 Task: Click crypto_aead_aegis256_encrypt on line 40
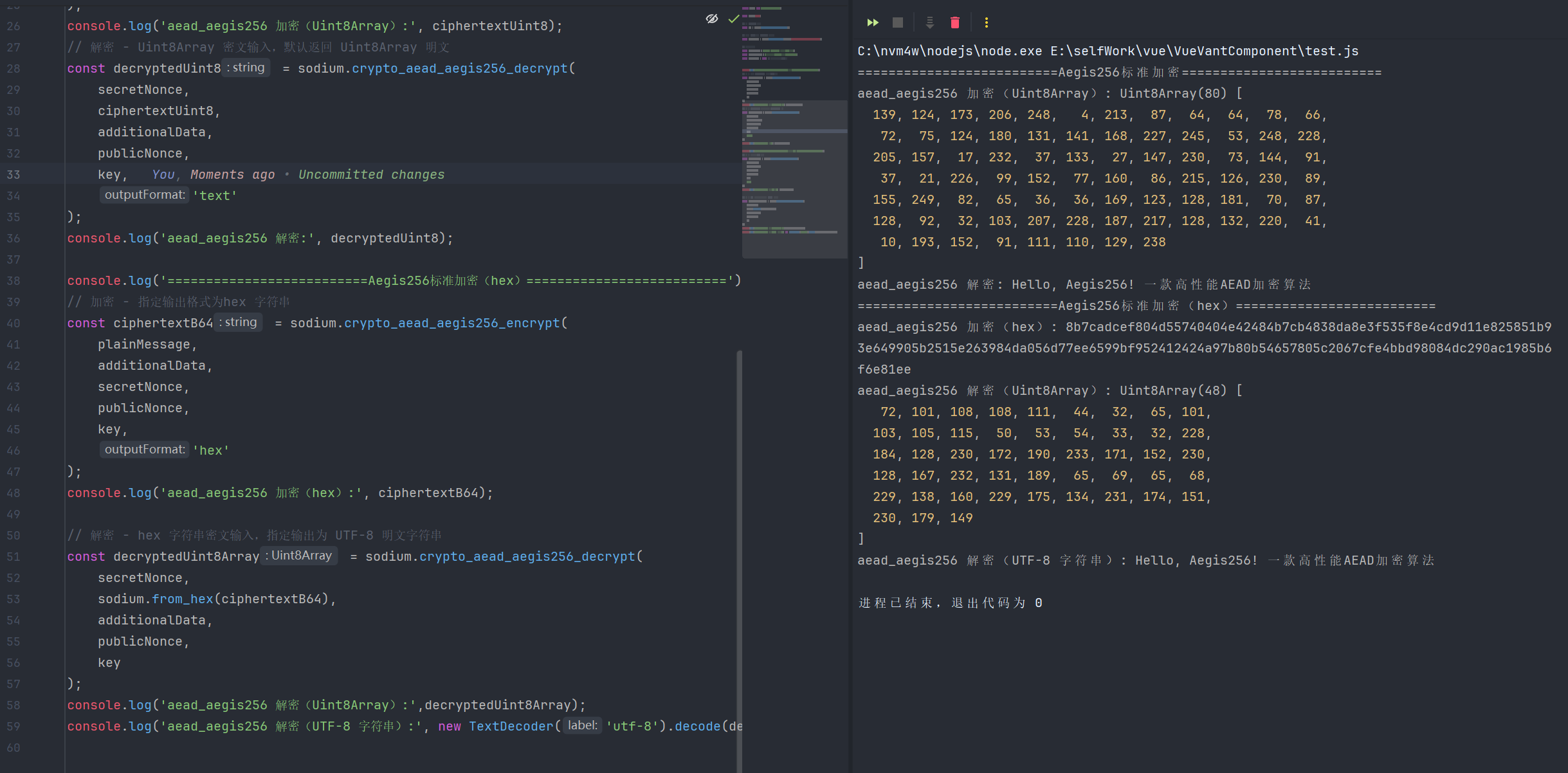tap(451, 323)
